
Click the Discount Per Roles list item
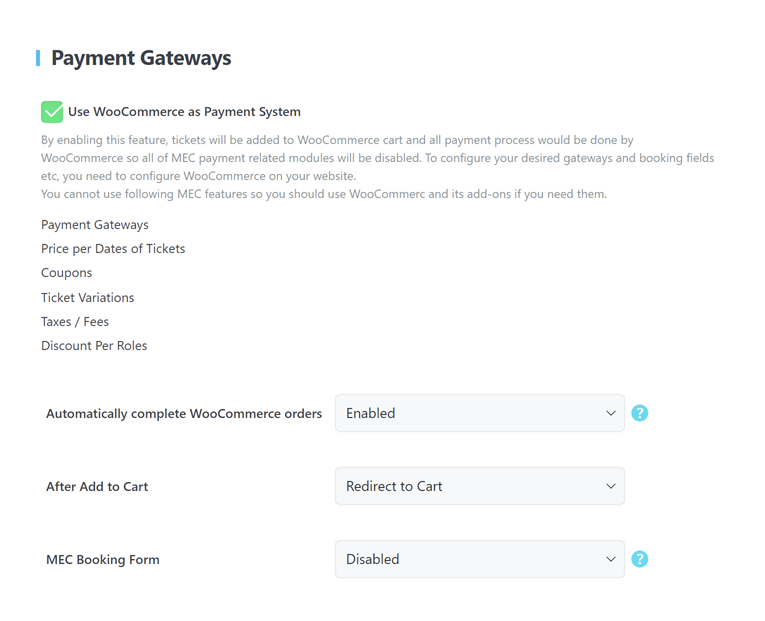point(94,346)
